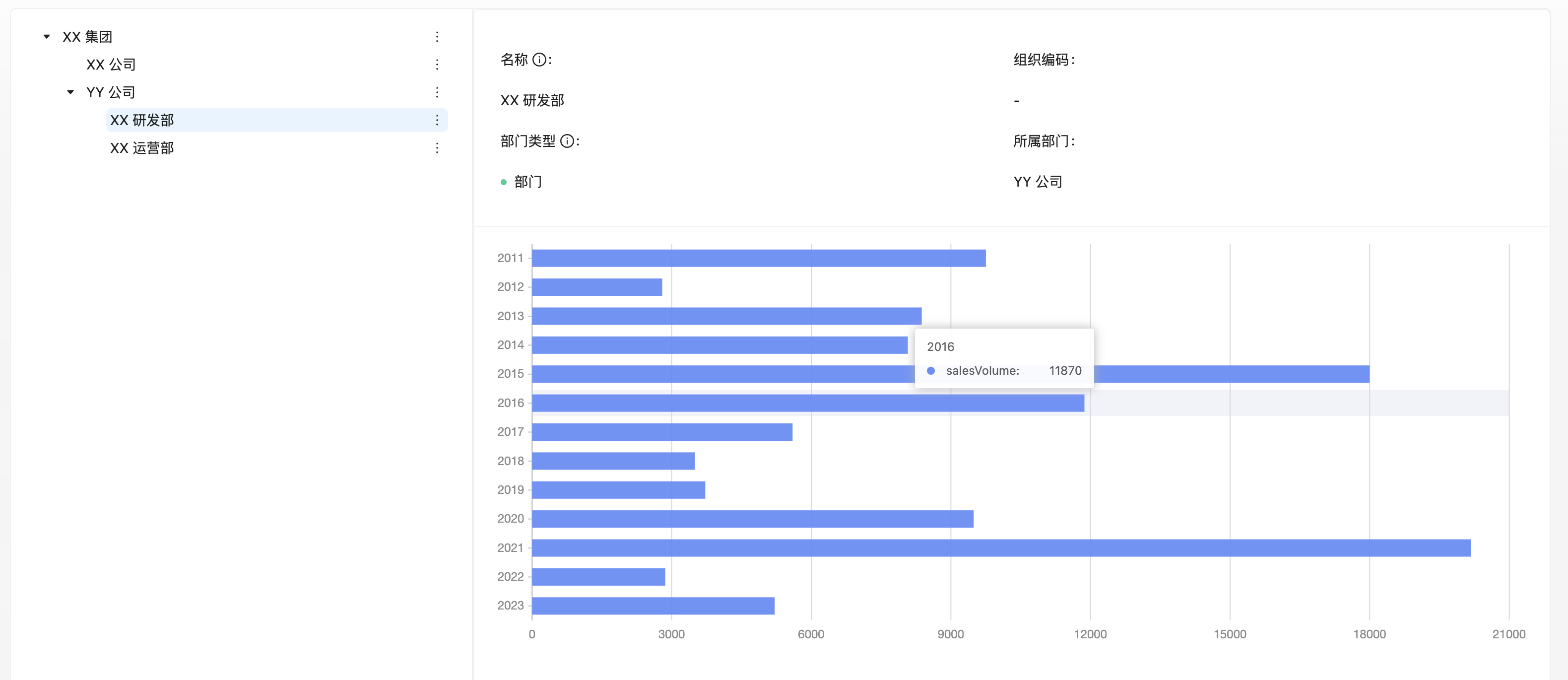Open more options for XX 集团
The image size is (1568, 680).
(x=437, y=37)
